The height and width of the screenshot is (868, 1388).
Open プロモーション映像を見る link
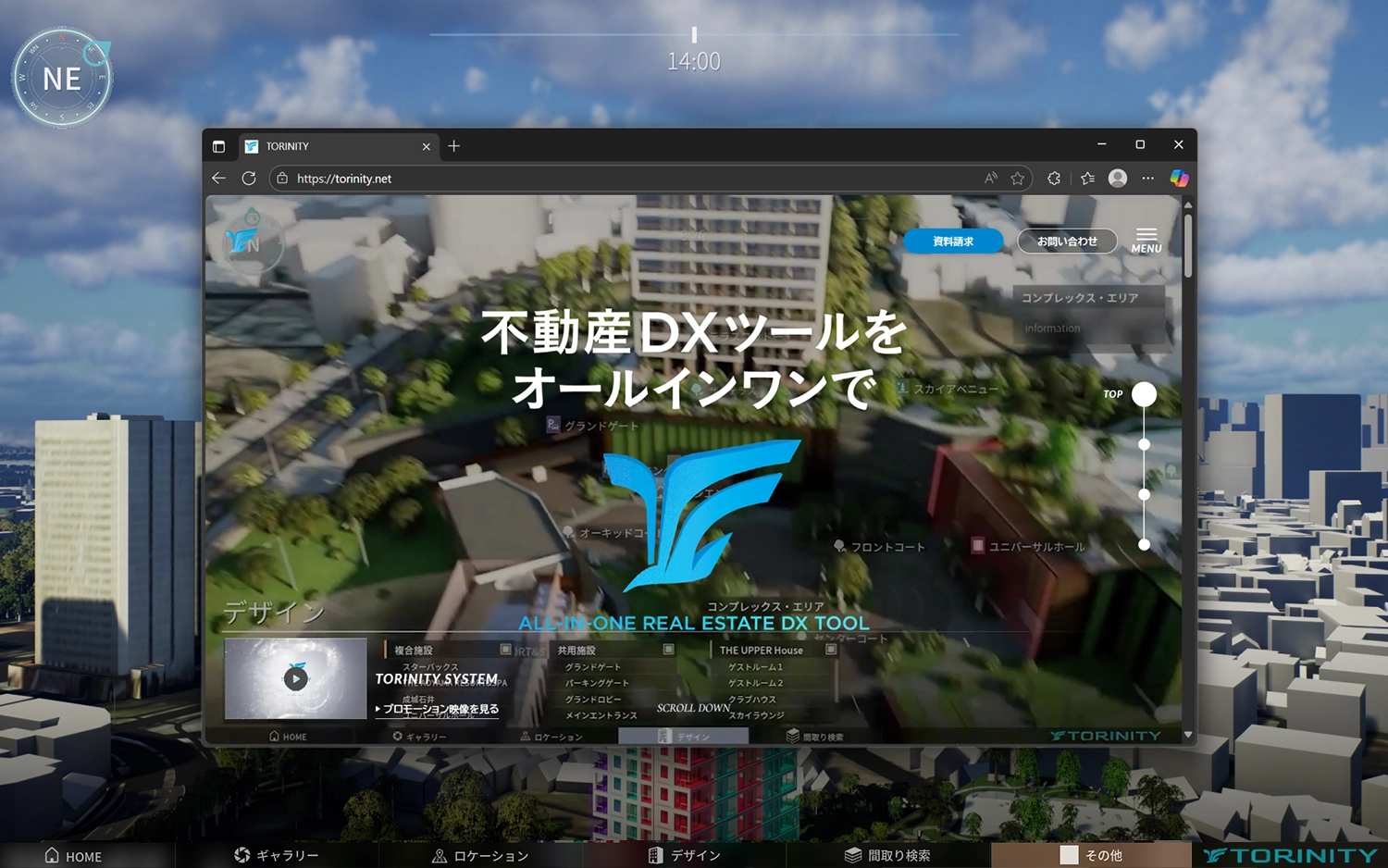click(x=438, y=709)
